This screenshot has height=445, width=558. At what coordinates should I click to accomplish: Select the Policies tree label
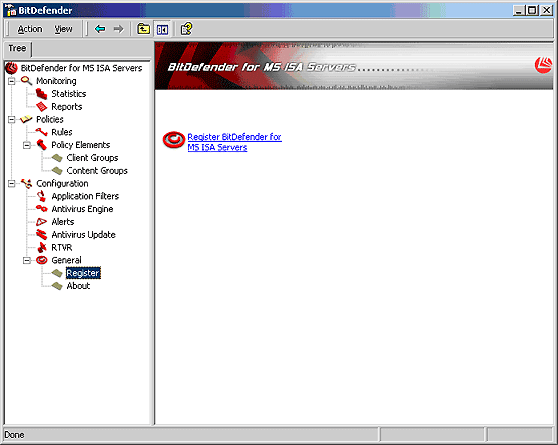click(x=50, y=119)
